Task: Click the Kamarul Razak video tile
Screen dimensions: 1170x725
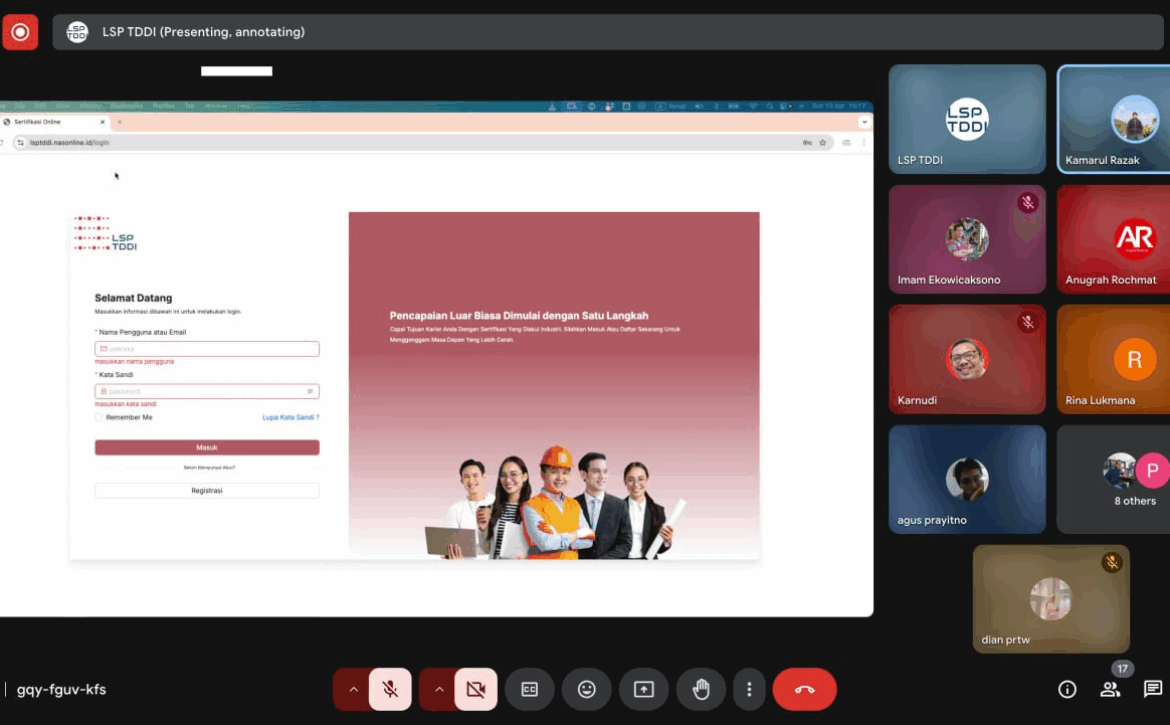Action: [x=1113, y=119]
